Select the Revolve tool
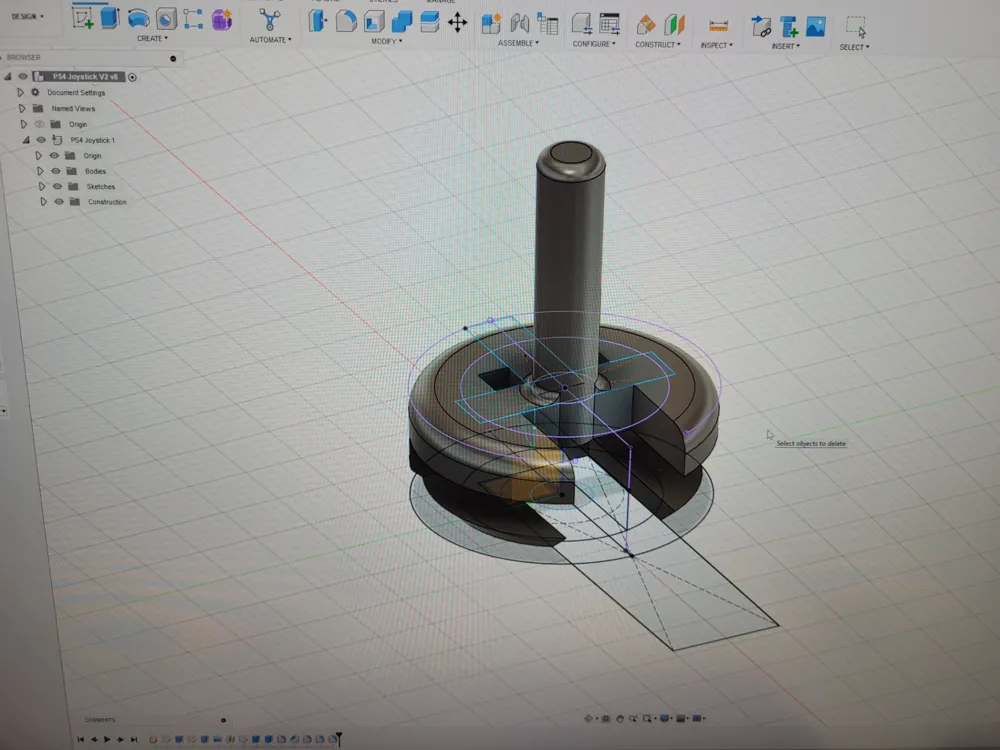 (x=138, y=18)
